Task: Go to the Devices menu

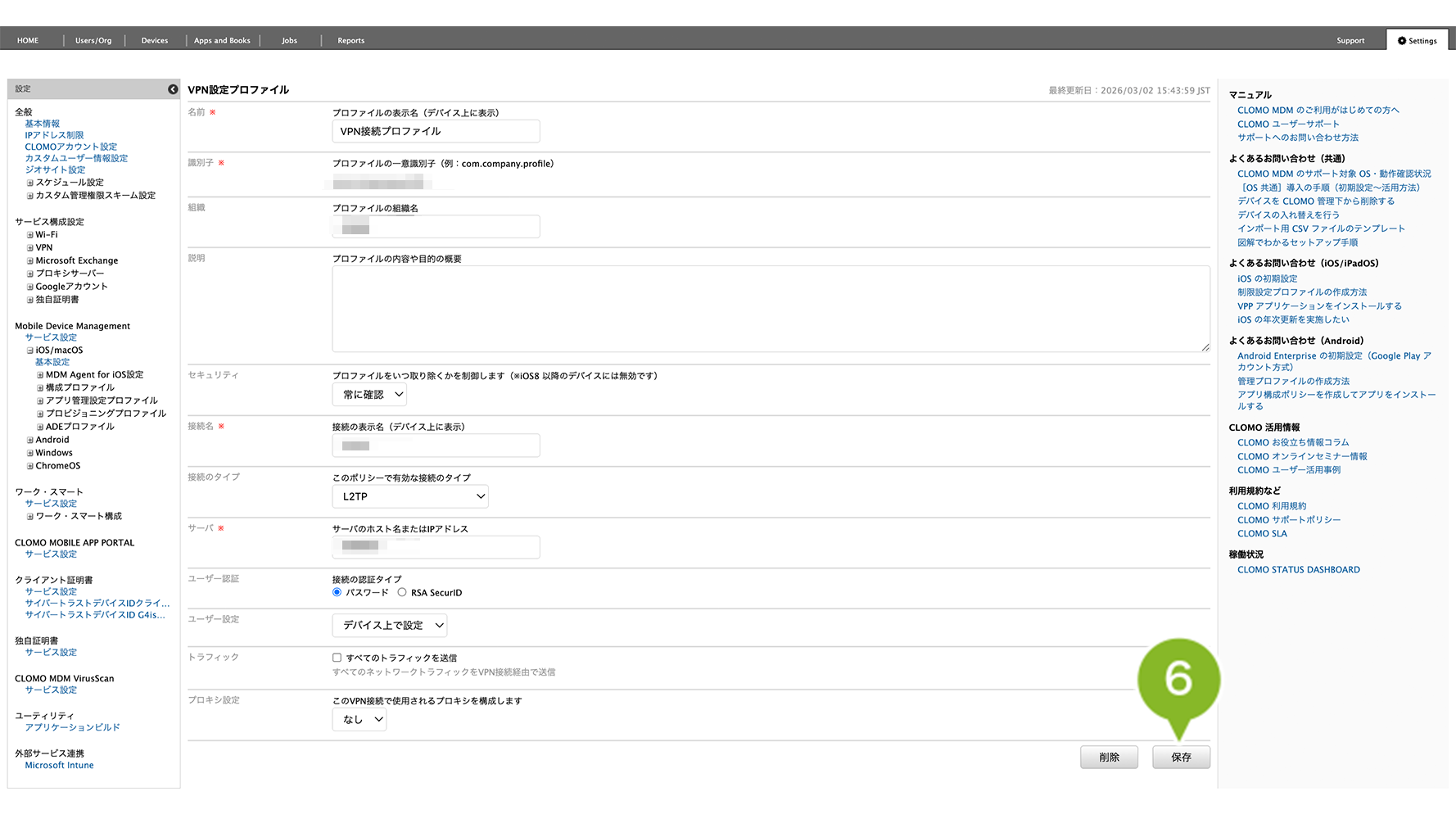Action: [x=154, y=41]
